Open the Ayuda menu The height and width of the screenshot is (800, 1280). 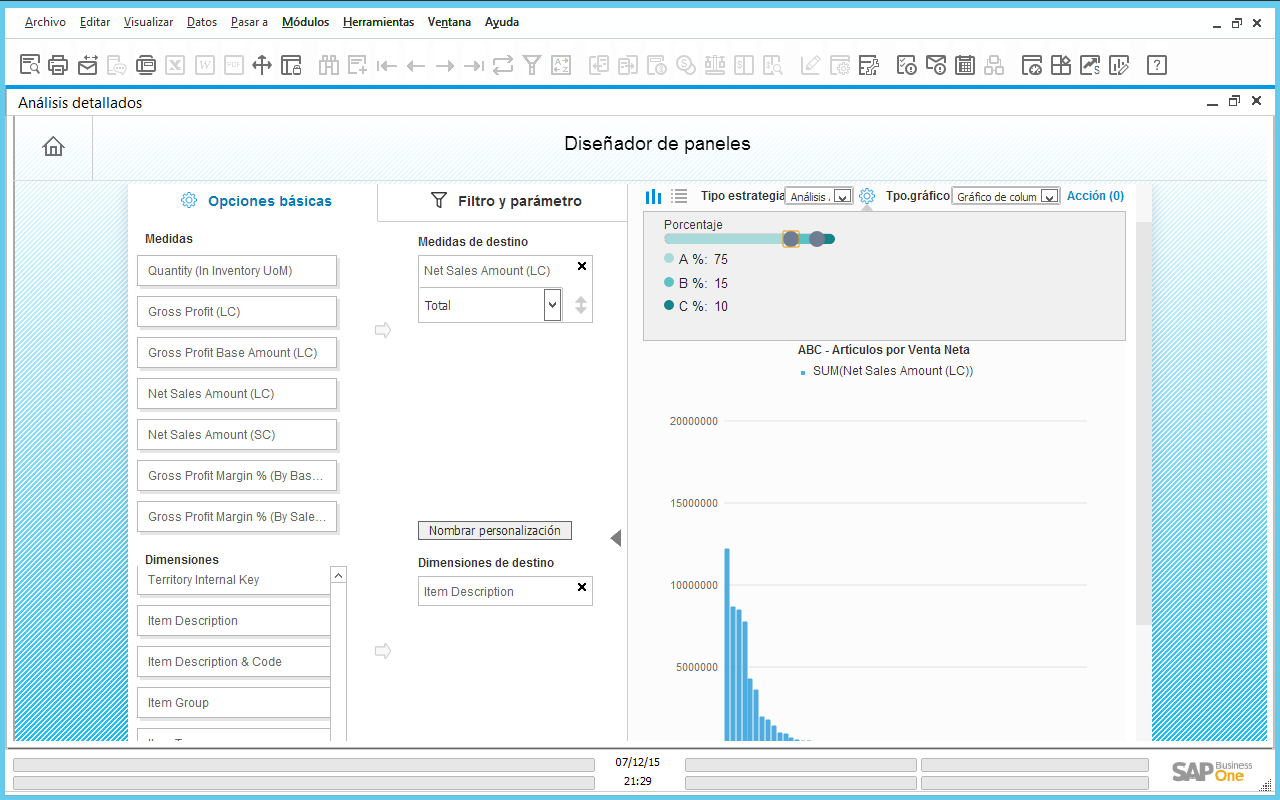(502, 22)
